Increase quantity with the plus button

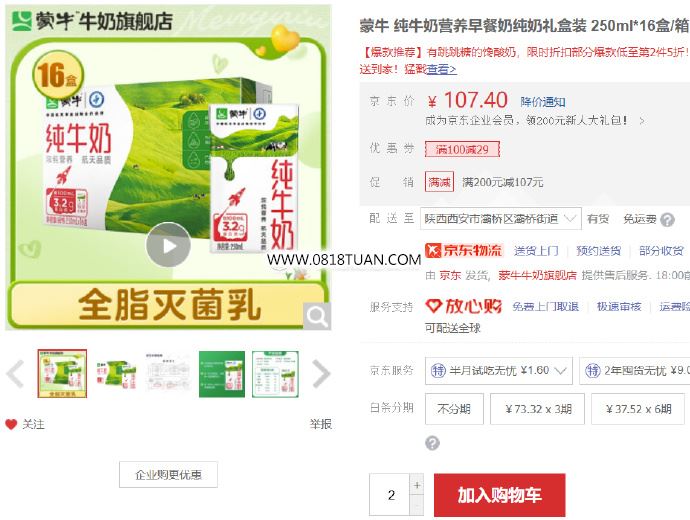click(417, 485)
